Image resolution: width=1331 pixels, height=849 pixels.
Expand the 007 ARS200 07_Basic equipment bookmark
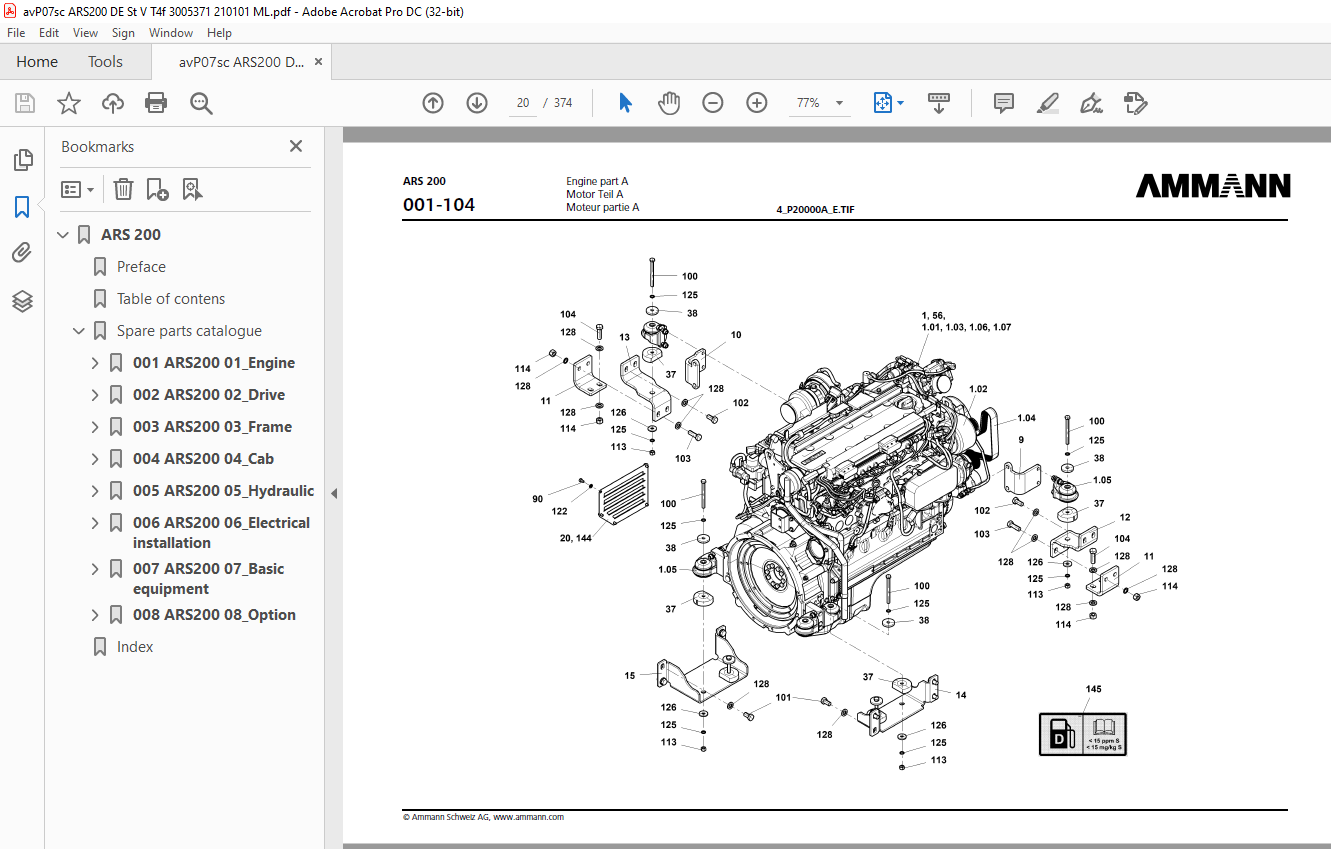96,569
